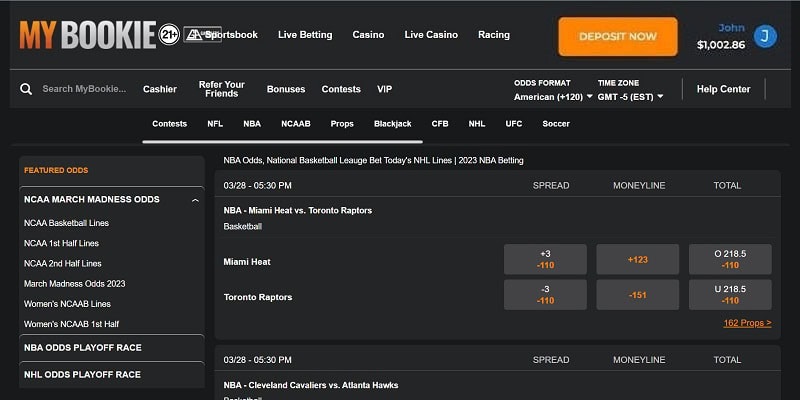Open the 162 Props link
Image resolution: width=800 pixels, height=400 pixels.
click(x=747, y=323)
